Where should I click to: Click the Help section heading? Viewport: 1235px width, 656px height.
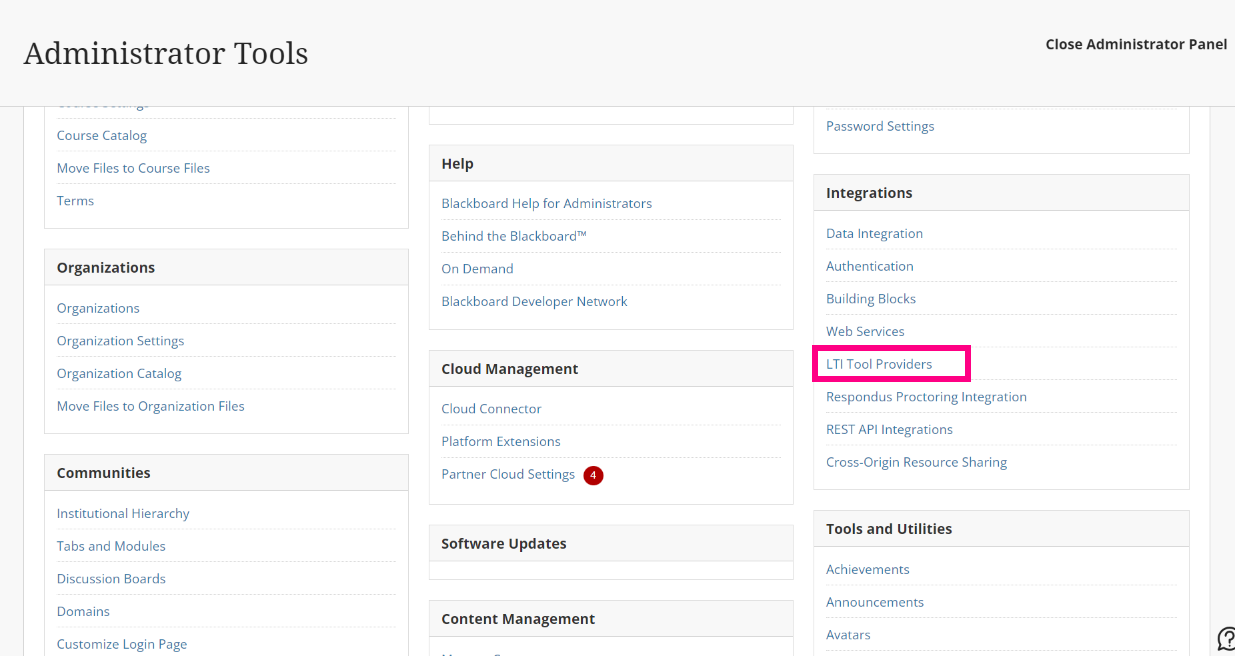457,164
